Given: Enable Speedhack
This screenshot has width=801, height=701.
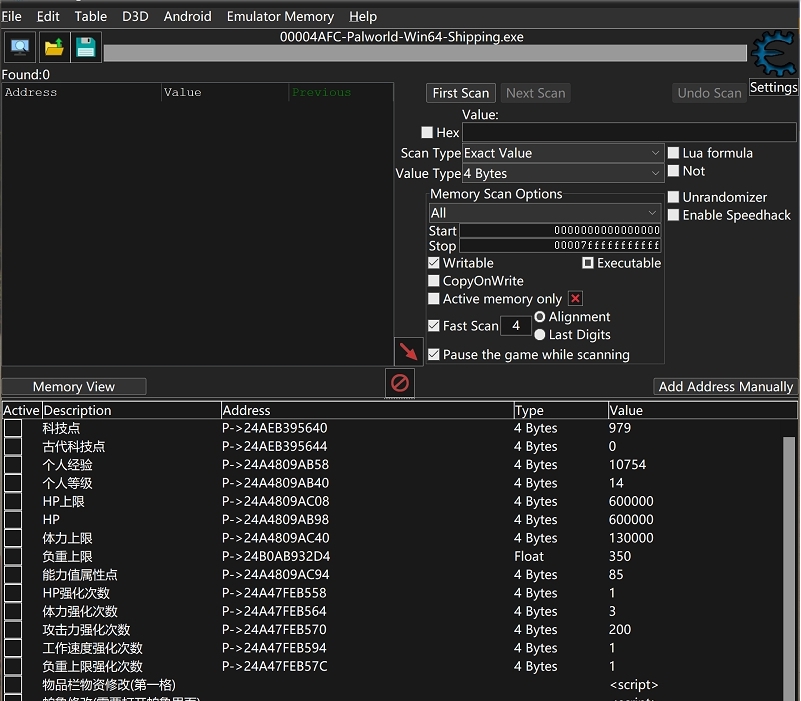Looking at the screenshot, I should (673, 215).
